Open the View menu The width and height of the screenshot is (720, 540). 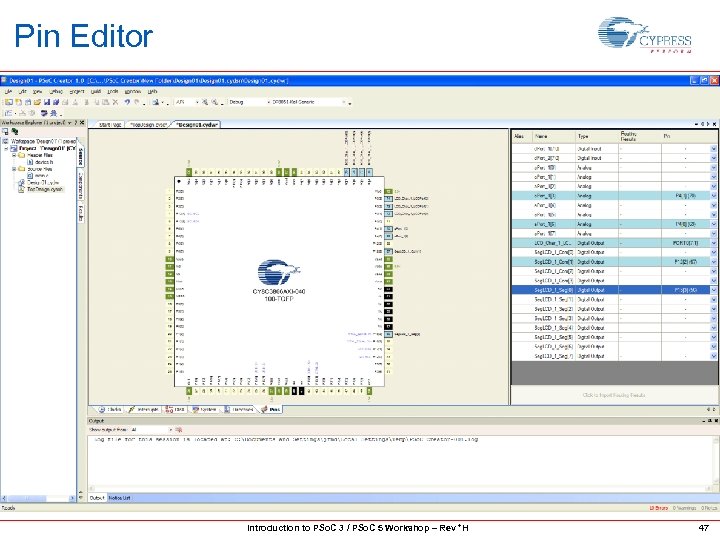click(37, 91)
